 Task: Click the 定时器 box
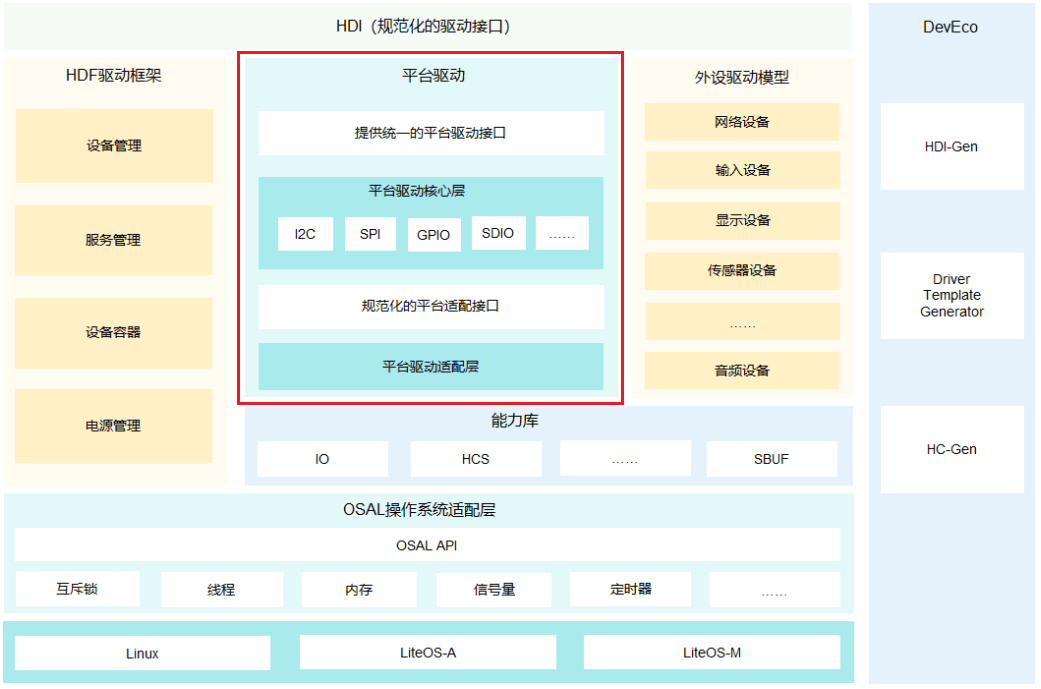pyautogui.click(x=630, y=589)
